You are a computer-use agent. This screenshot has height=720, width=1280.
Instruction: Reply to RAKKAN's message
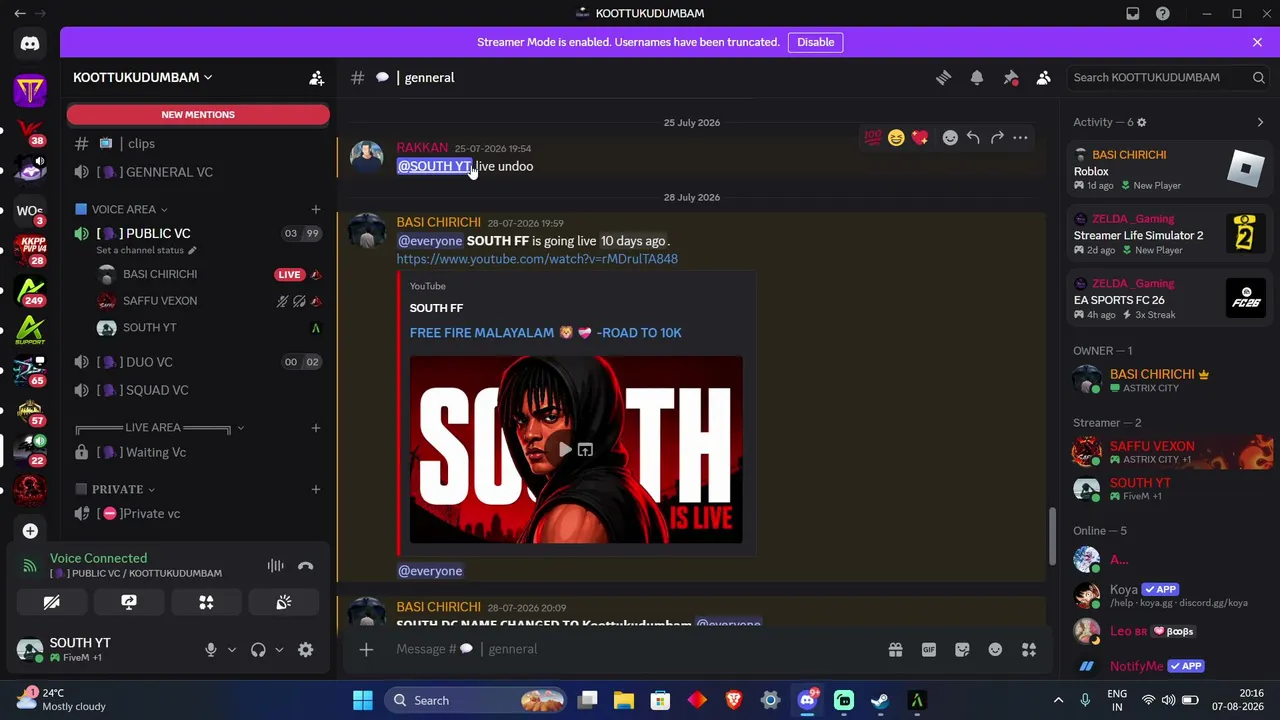click(973, 137)
